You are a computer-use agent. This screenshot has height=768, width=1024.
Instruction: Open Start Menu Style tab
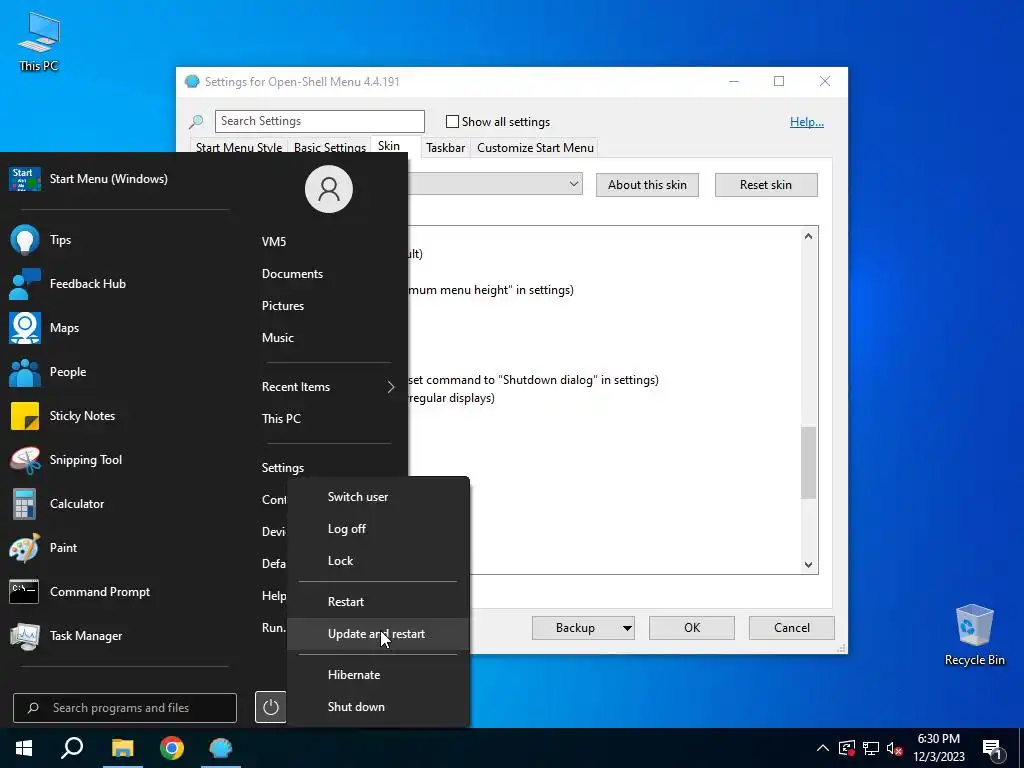239,148
